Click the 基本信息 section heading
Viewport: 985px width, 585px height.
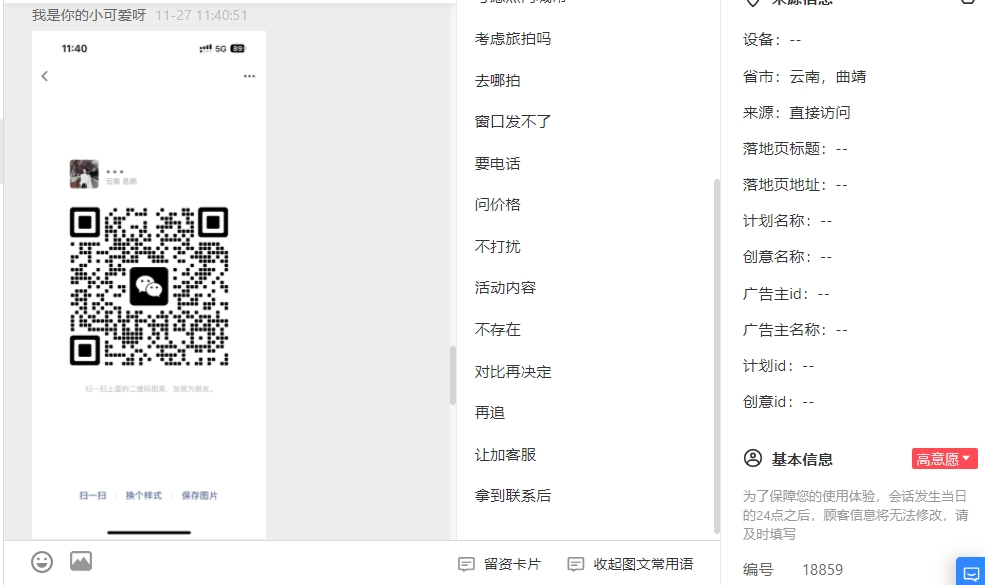[802, 459]
